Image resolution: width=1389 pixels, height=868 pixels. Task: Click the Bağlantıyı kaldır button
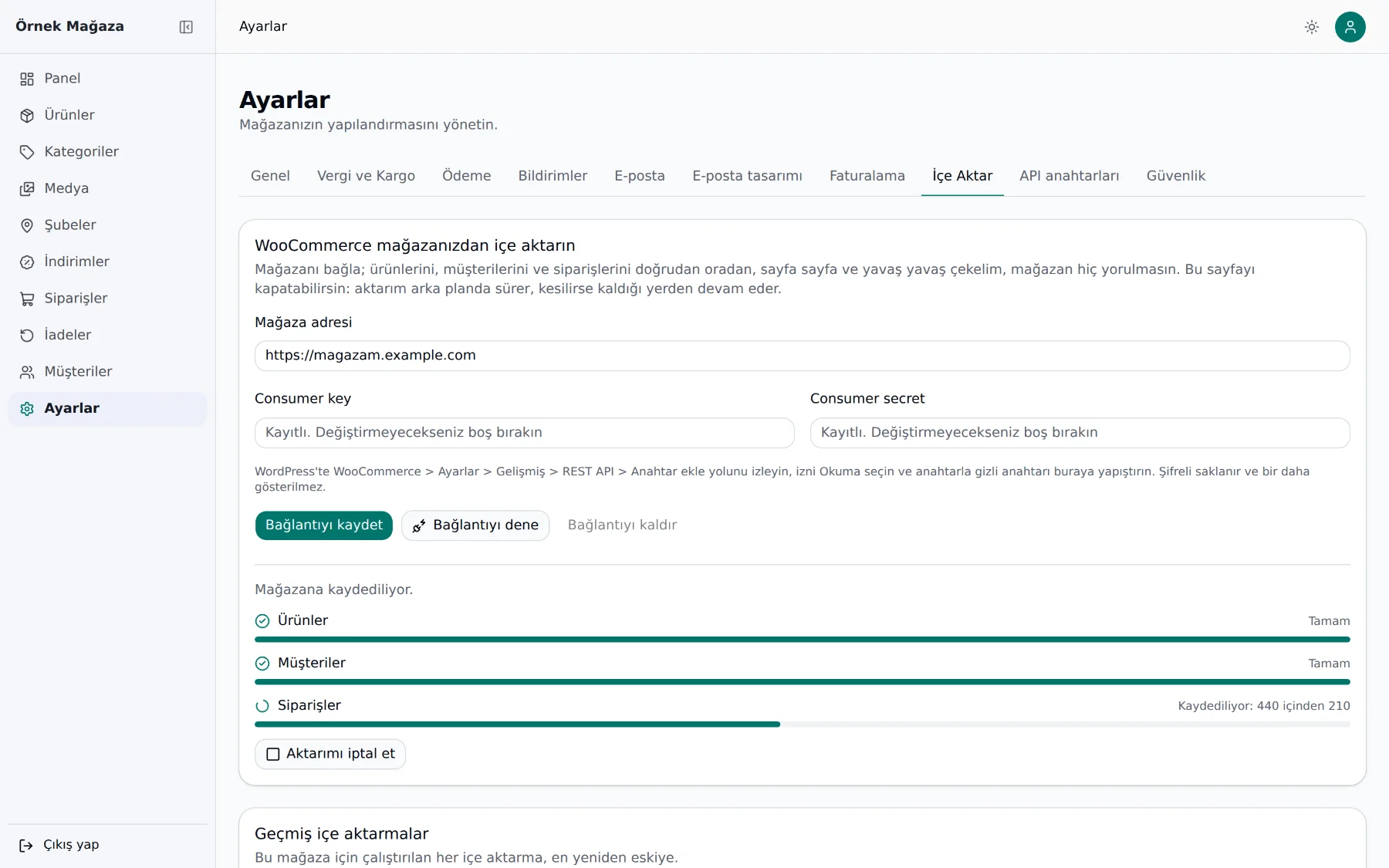click(x=623, y=525)
